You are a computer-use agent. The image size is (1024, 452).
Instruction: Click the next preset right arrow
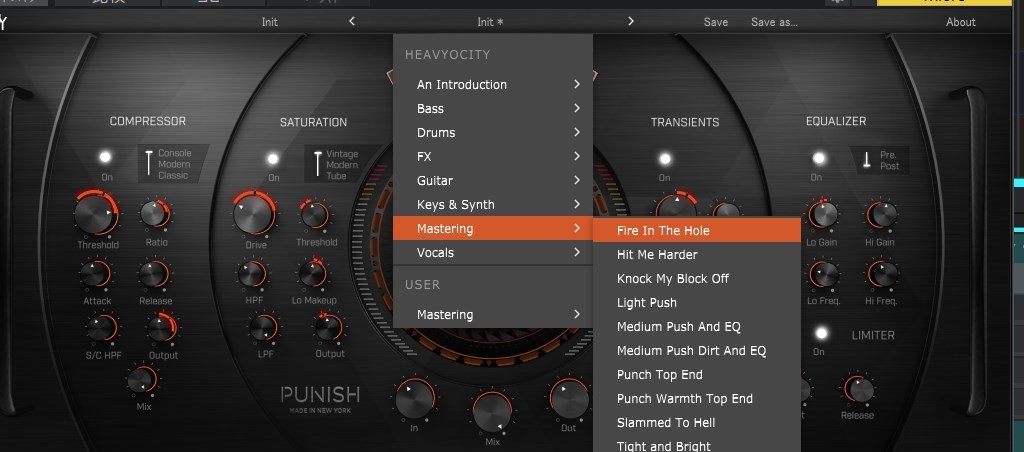[631, 21]
